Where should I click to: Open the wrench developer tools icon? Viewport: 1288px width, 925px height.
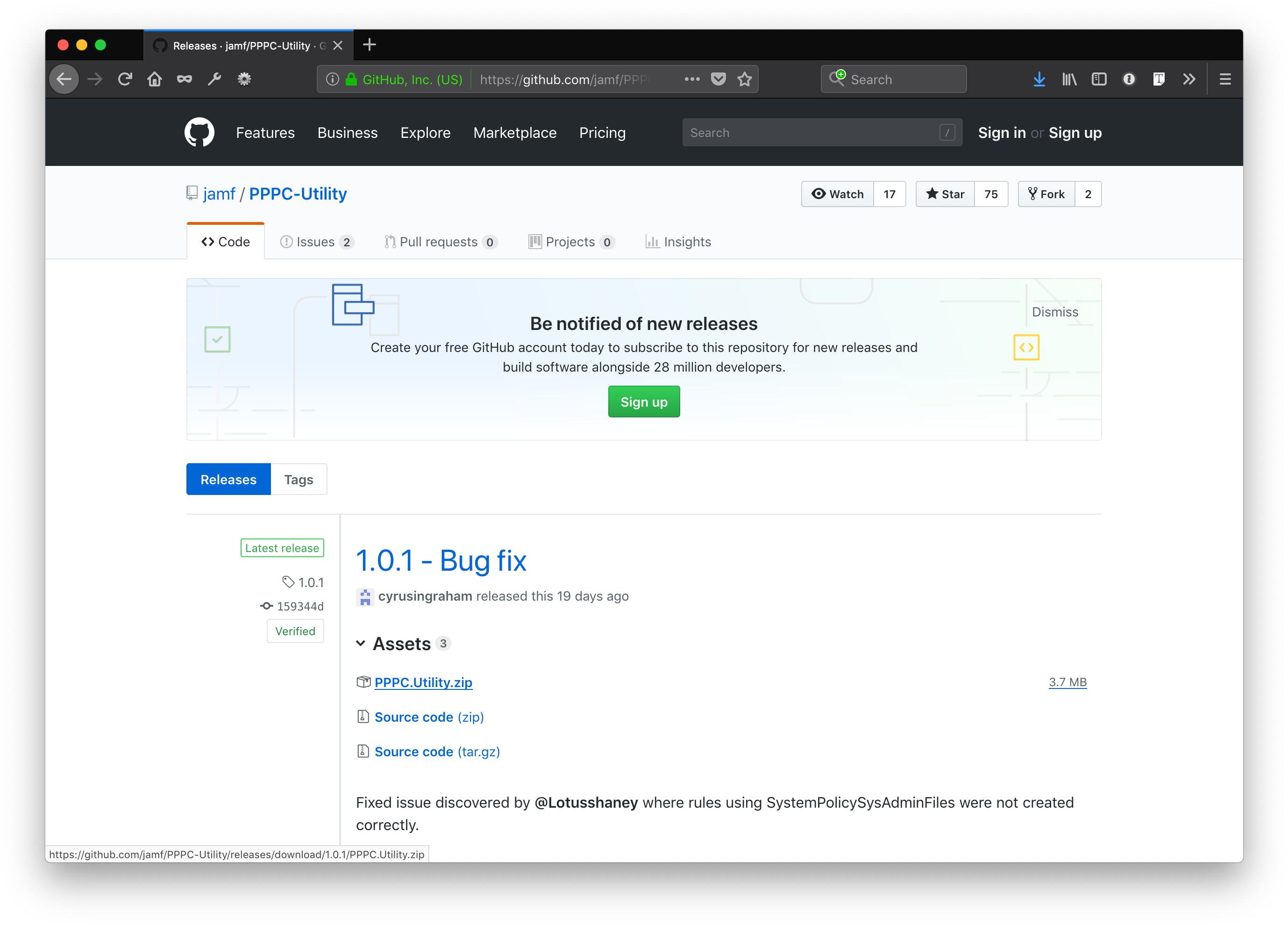click(x=214, y=79)
